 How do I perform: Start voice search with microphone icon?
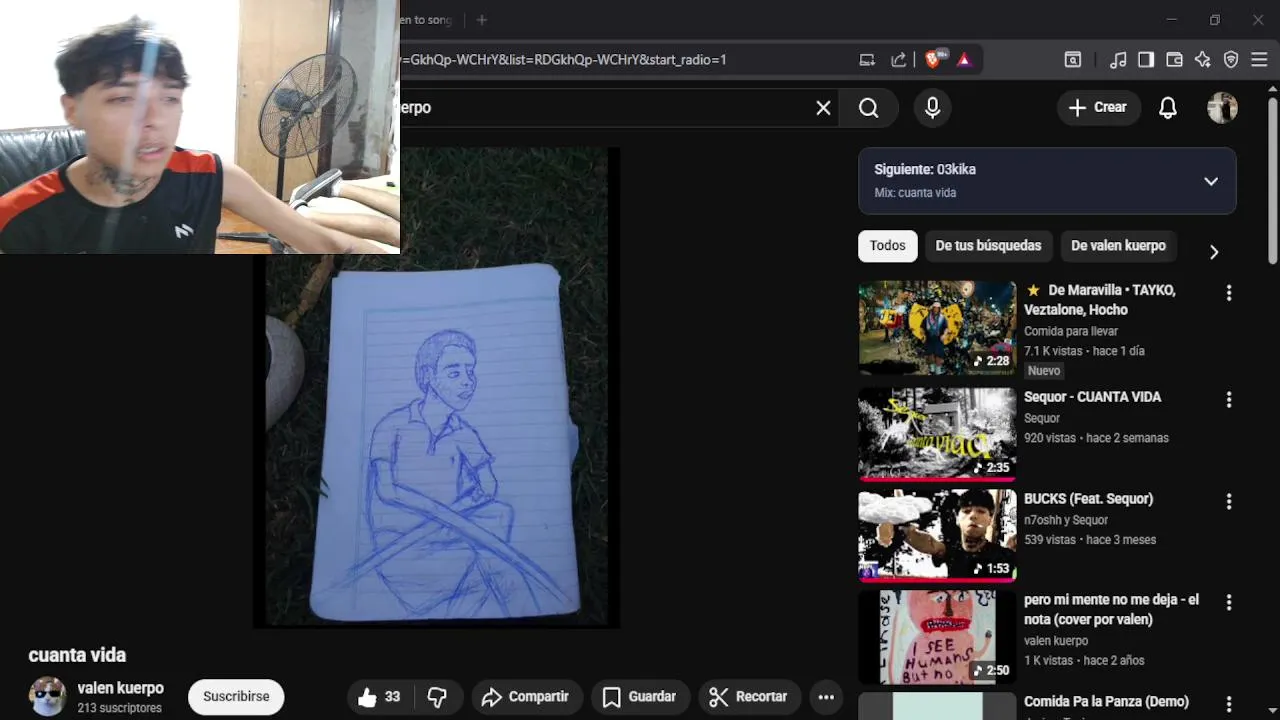pyautogui.click(x=932, y=108)
